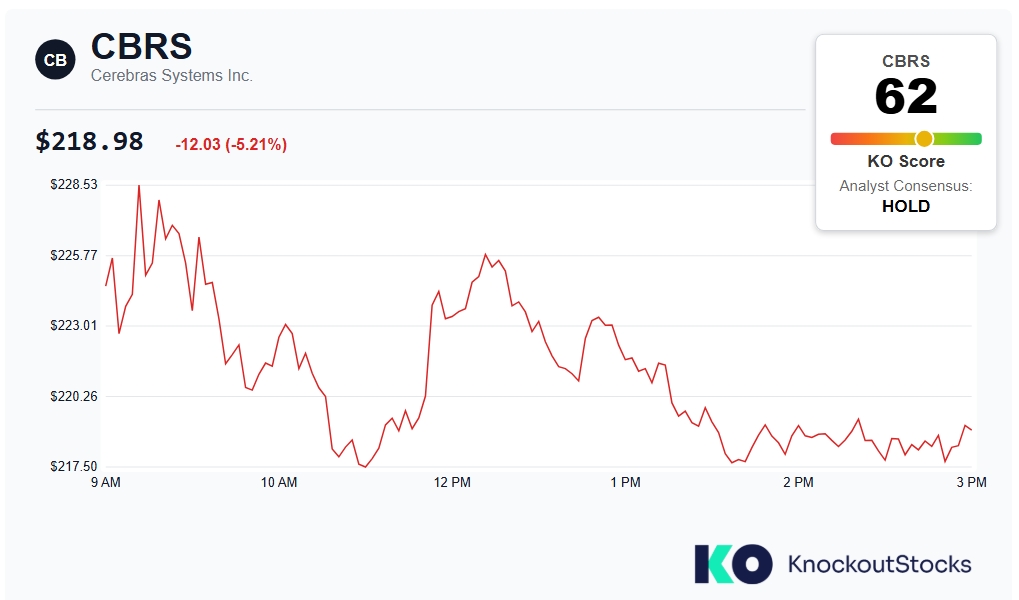Click the KO Score label
Viewport: 1019px width, 600px height.
point(906,161)
